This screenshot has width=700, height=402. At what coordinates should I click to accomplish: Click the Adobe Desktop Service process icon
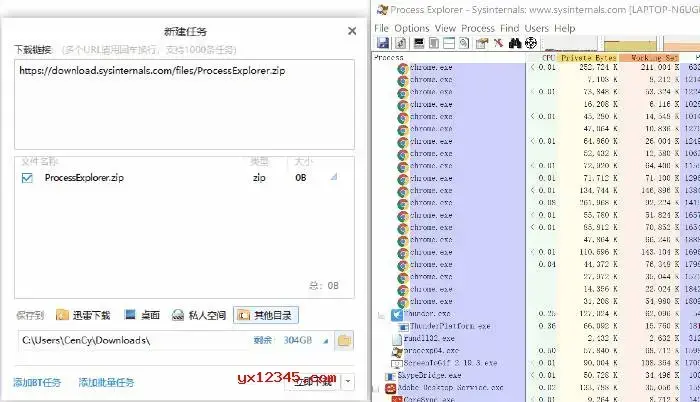[x=391, y=388]
